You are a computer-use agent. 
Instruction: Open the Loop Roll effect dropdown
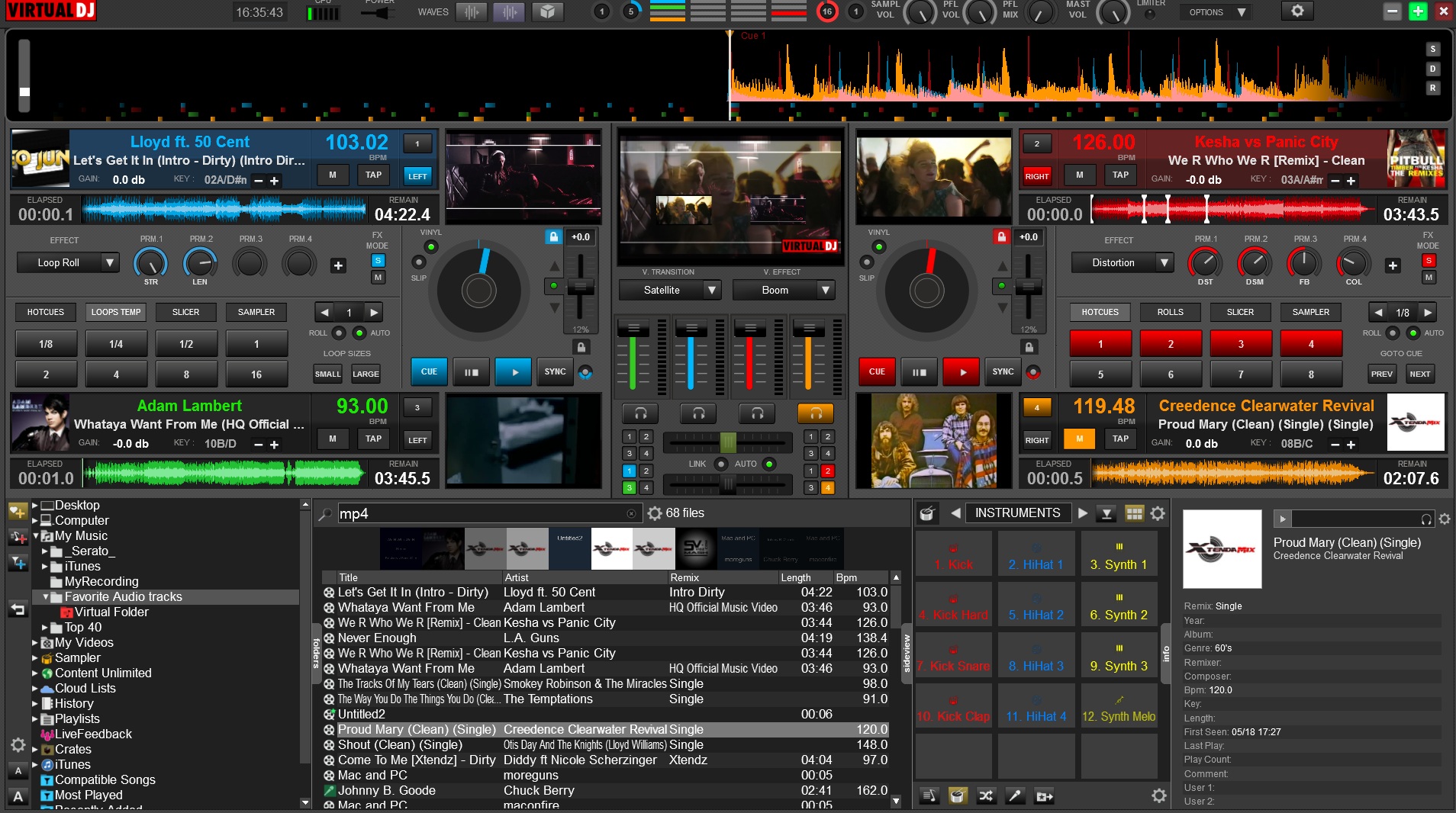point(68,263)
